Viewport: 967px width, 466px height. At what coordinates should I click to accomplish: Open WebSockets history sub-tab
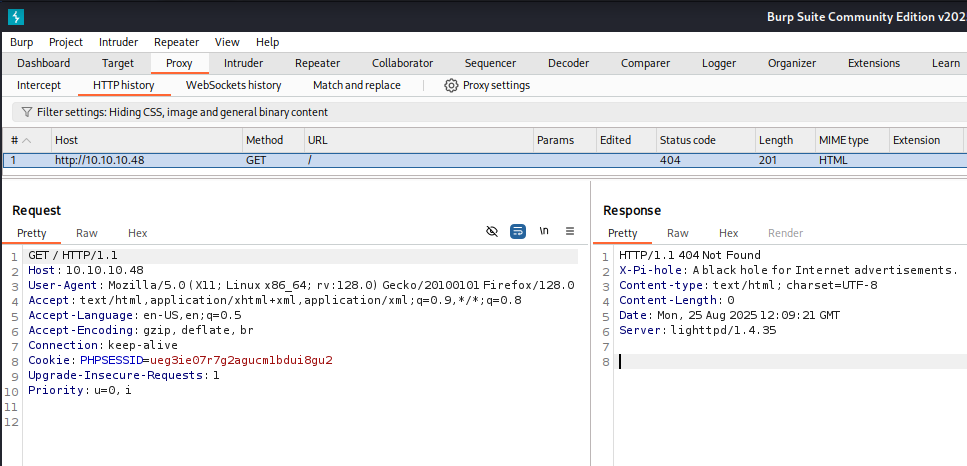coord(233,85)
